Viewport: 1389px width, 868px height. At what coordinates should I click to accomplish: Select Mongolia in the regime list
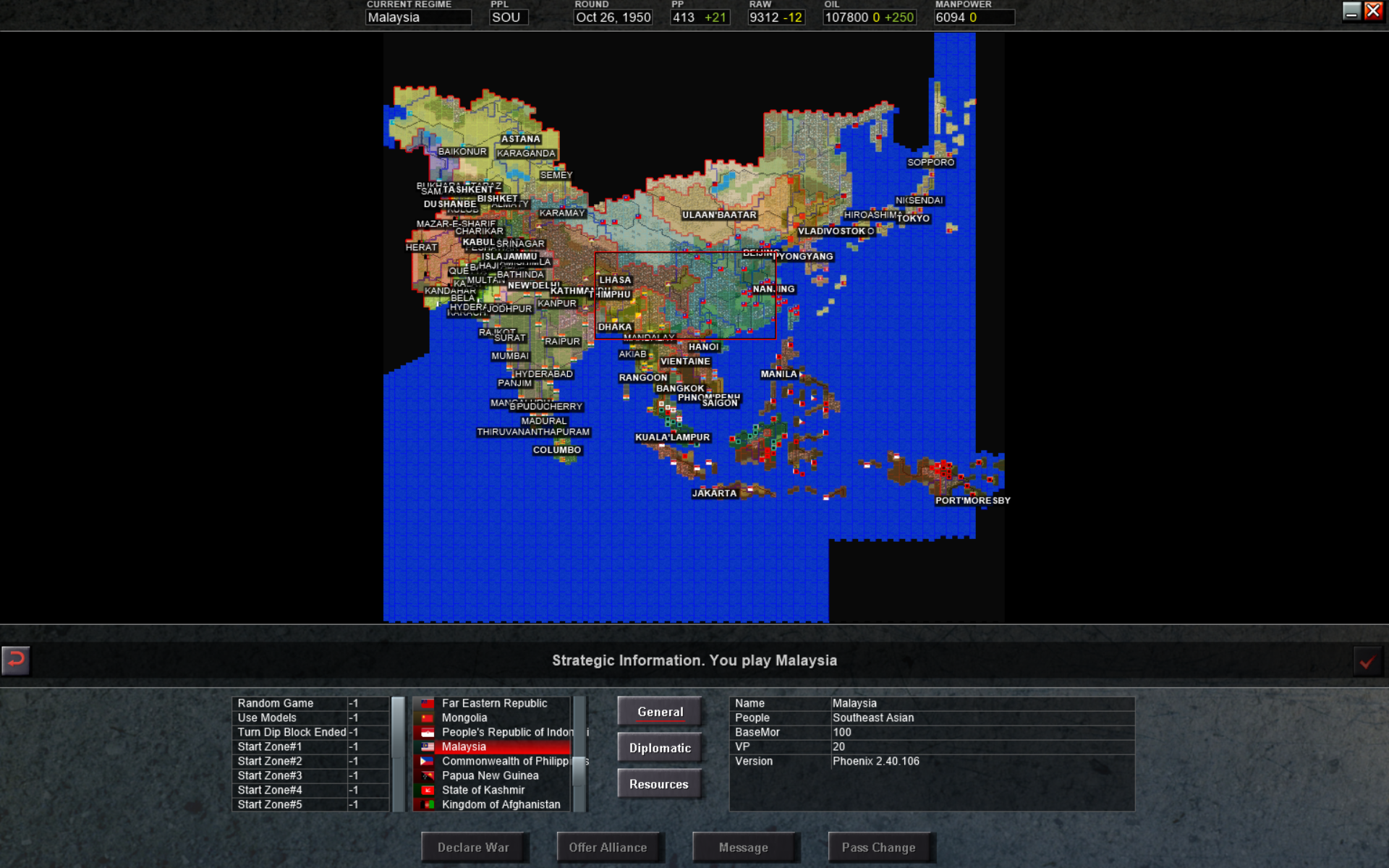tap(493, 718)
